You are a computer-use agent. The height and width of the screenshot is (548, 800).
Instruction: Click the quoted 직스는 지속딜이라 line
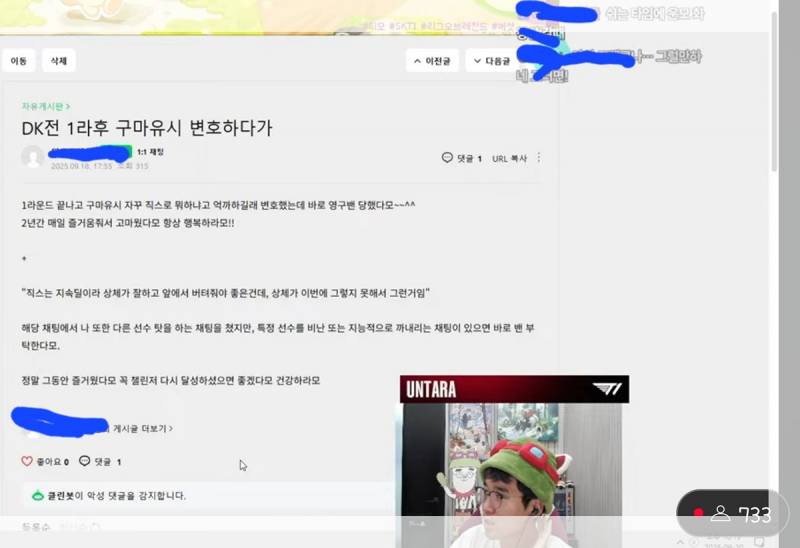pyautogui.click(x=226, y=293)
